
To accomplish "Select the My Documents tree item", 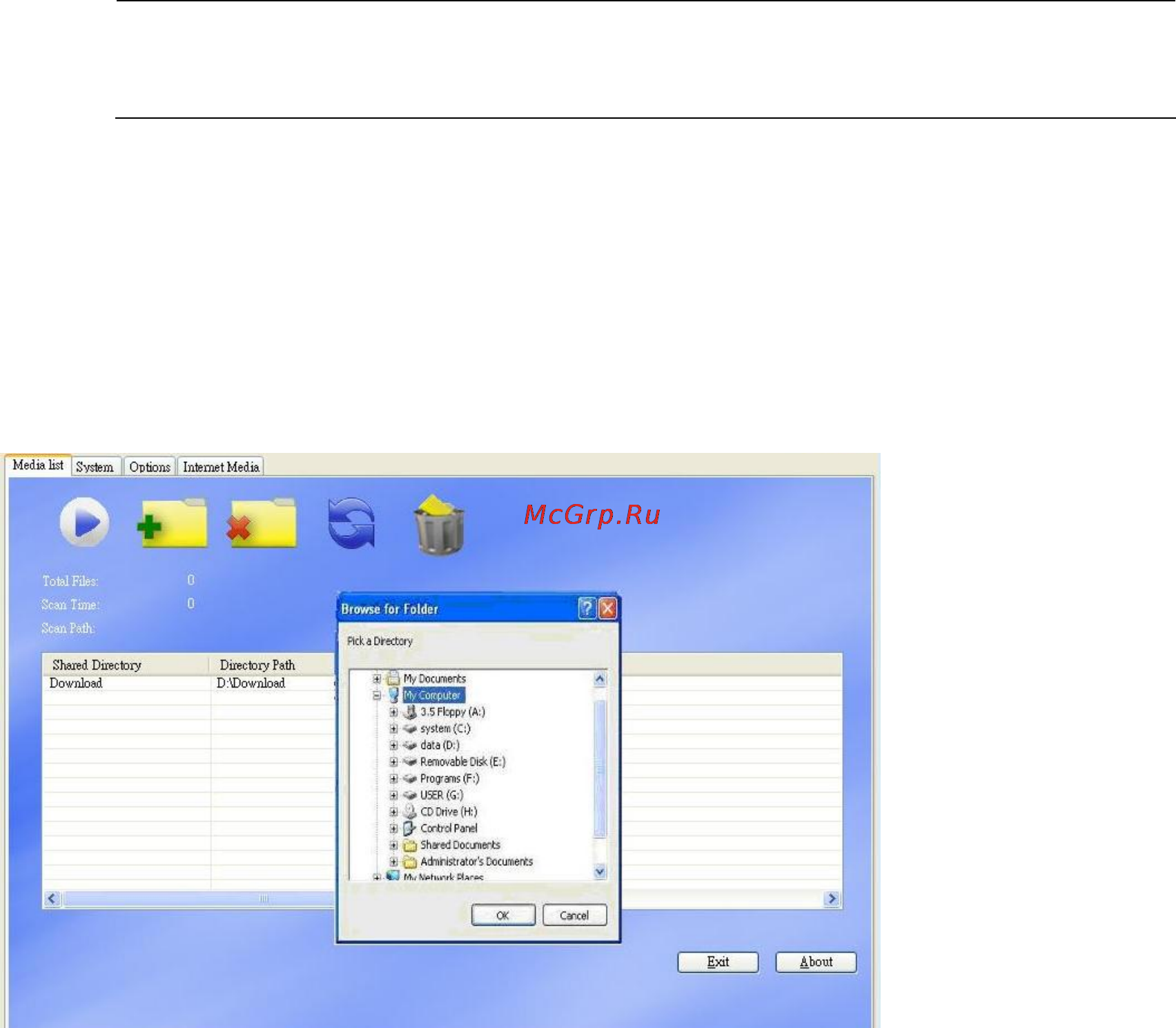I will (x=435, y=679).
